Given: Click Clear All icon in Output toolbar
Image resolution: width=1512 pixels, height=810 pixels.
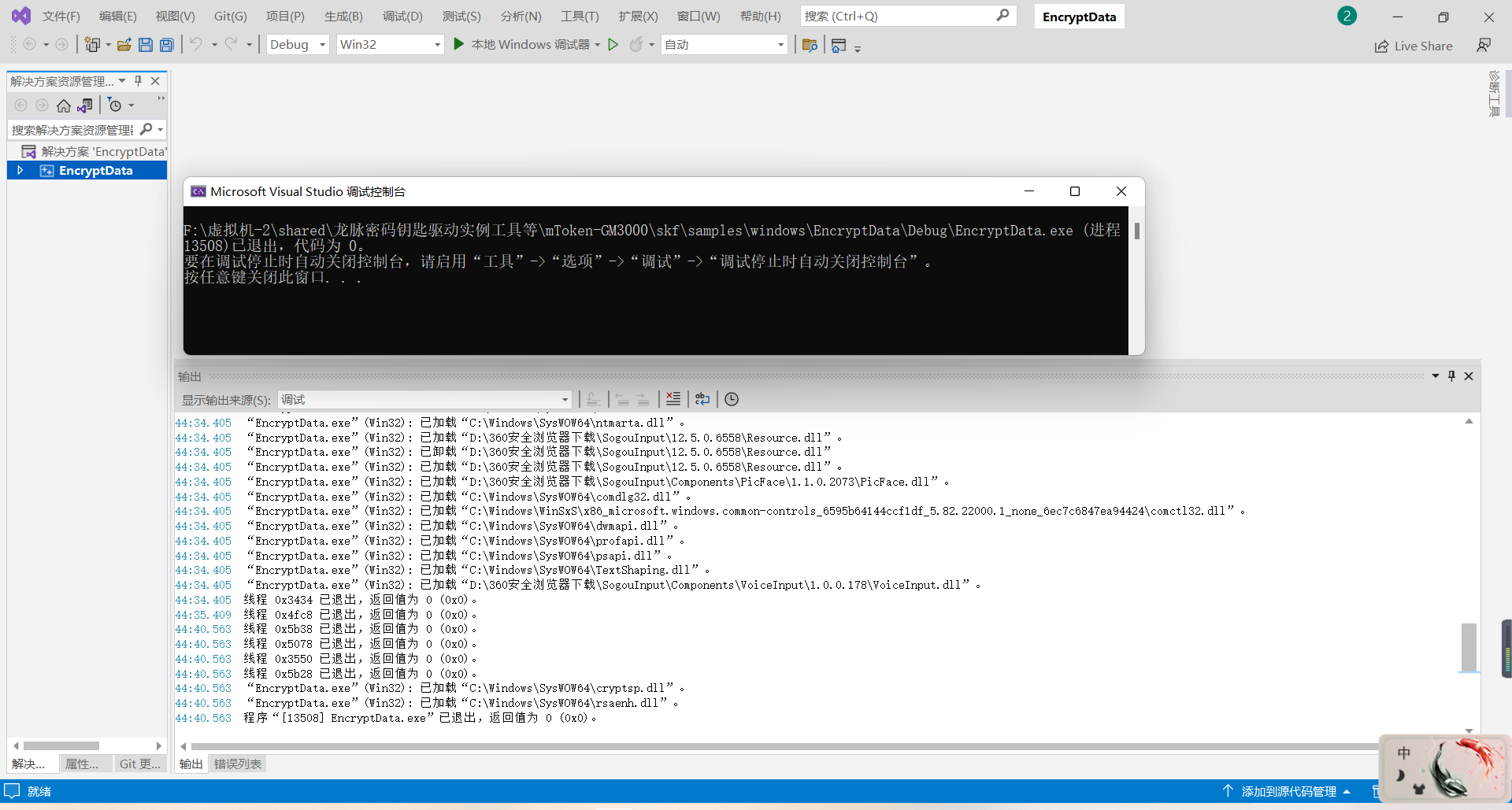Looking at the screenshot, I should pos(673,399).
